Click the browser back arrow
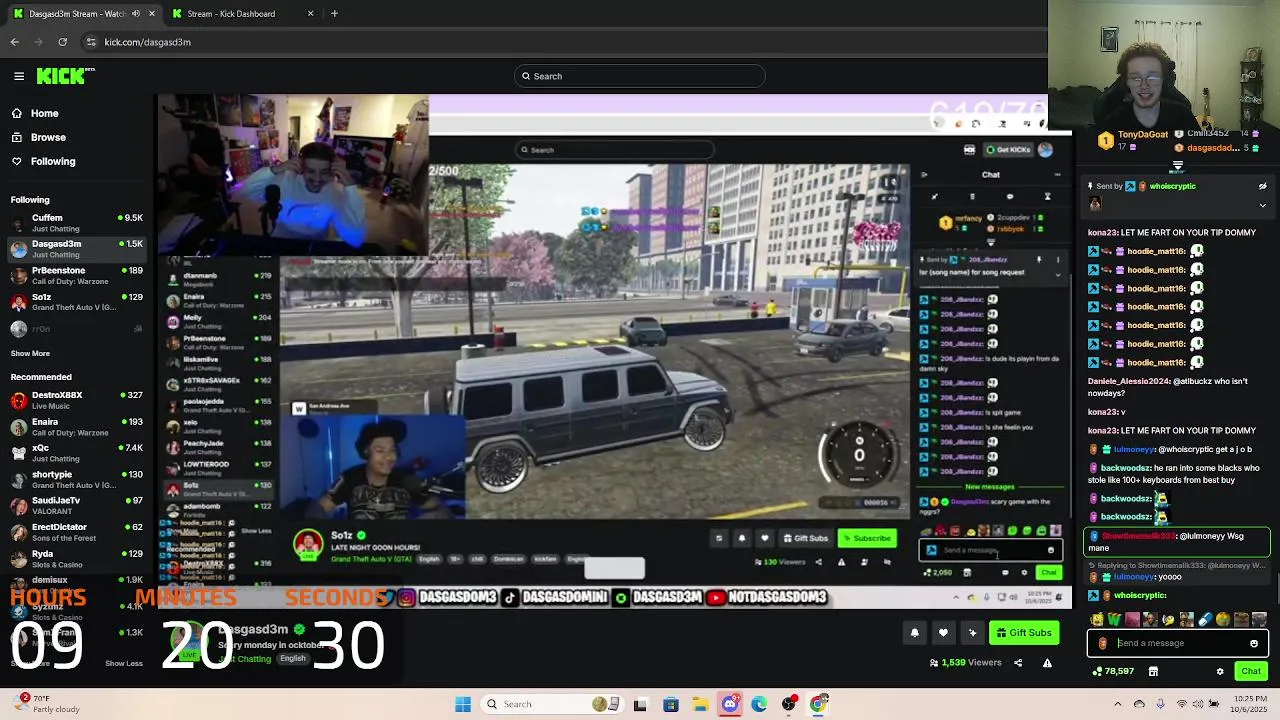This screenshot has width=1280, height=720. coord(15,42)
